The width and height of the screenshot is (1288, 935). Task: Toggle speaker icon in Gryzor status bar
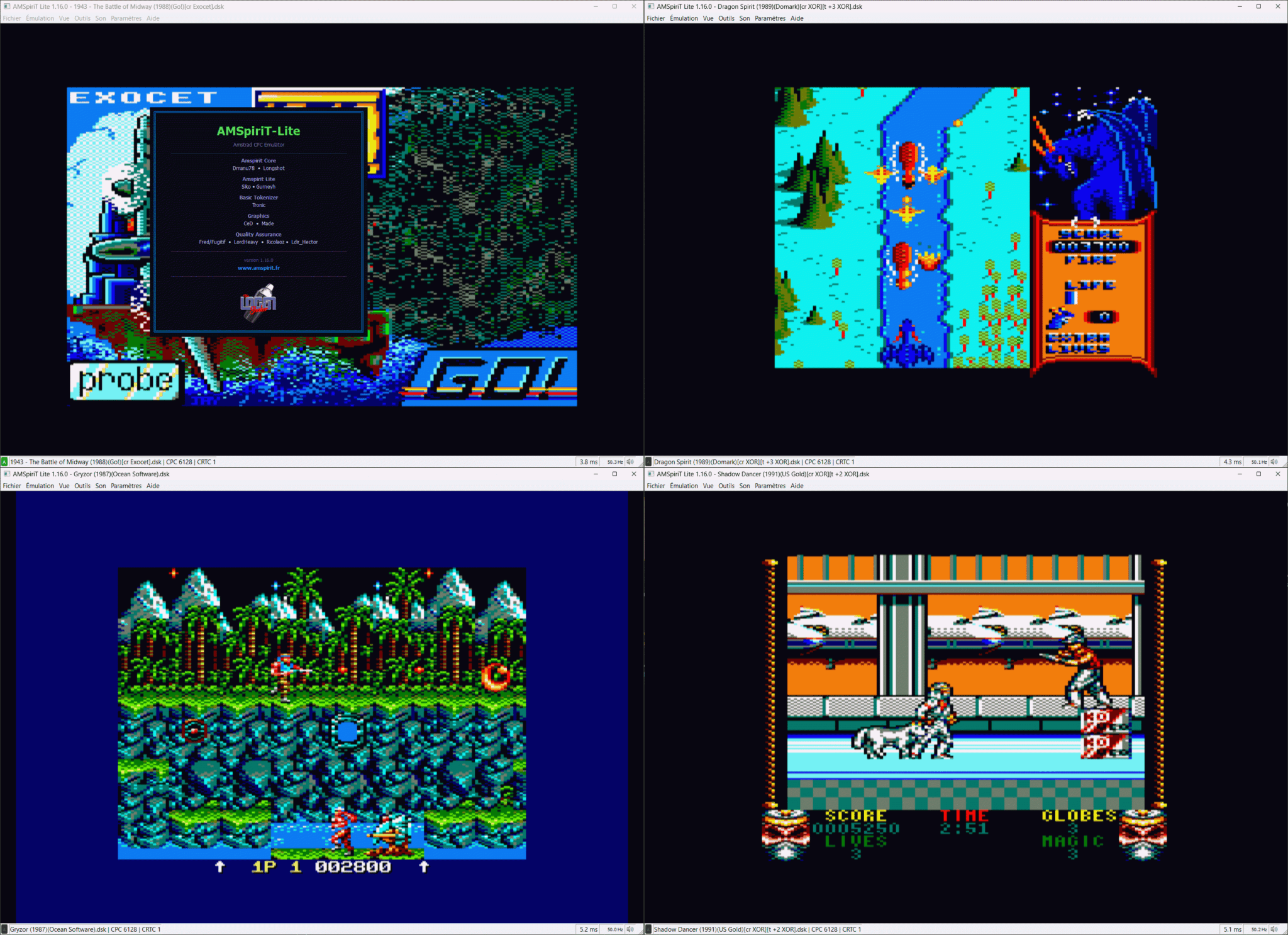point(630,929)
